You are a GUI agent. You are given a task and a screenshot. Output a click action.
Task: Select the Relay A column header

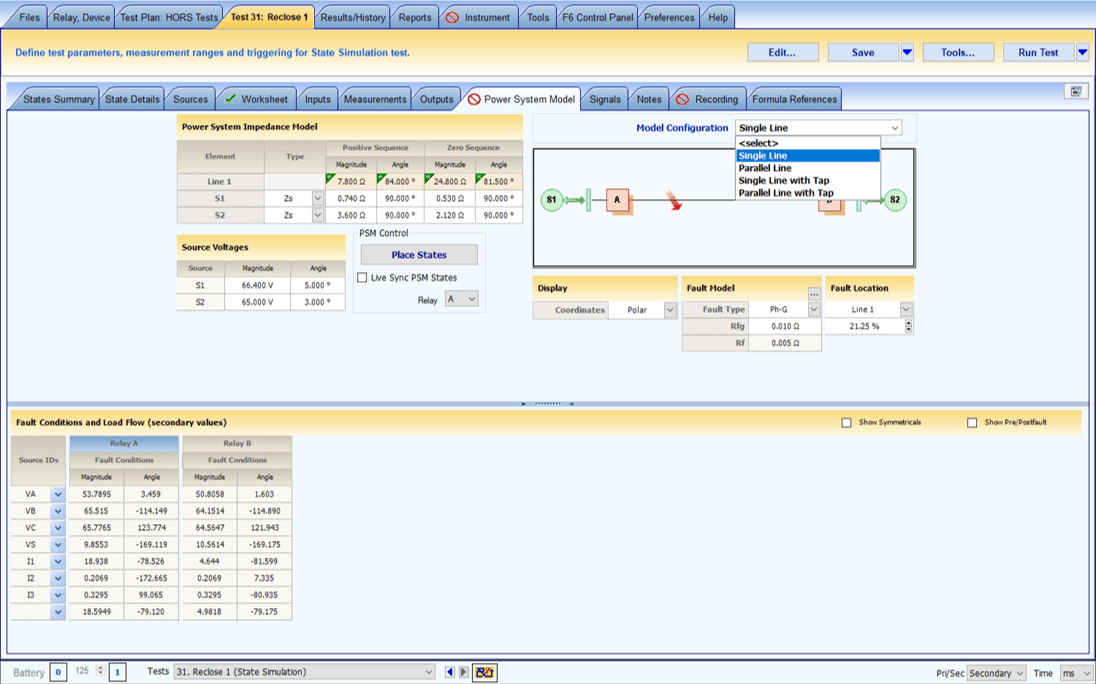124,443
